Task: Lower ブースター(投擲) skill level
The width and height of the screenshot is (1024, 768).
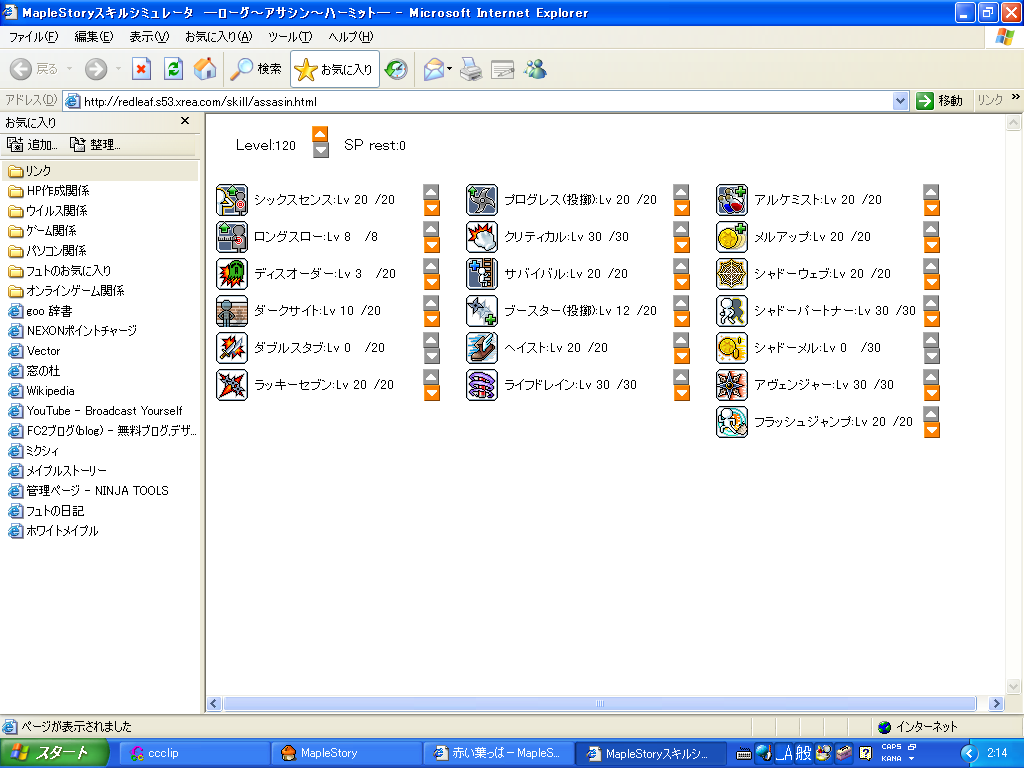Action: pos(681,319)
